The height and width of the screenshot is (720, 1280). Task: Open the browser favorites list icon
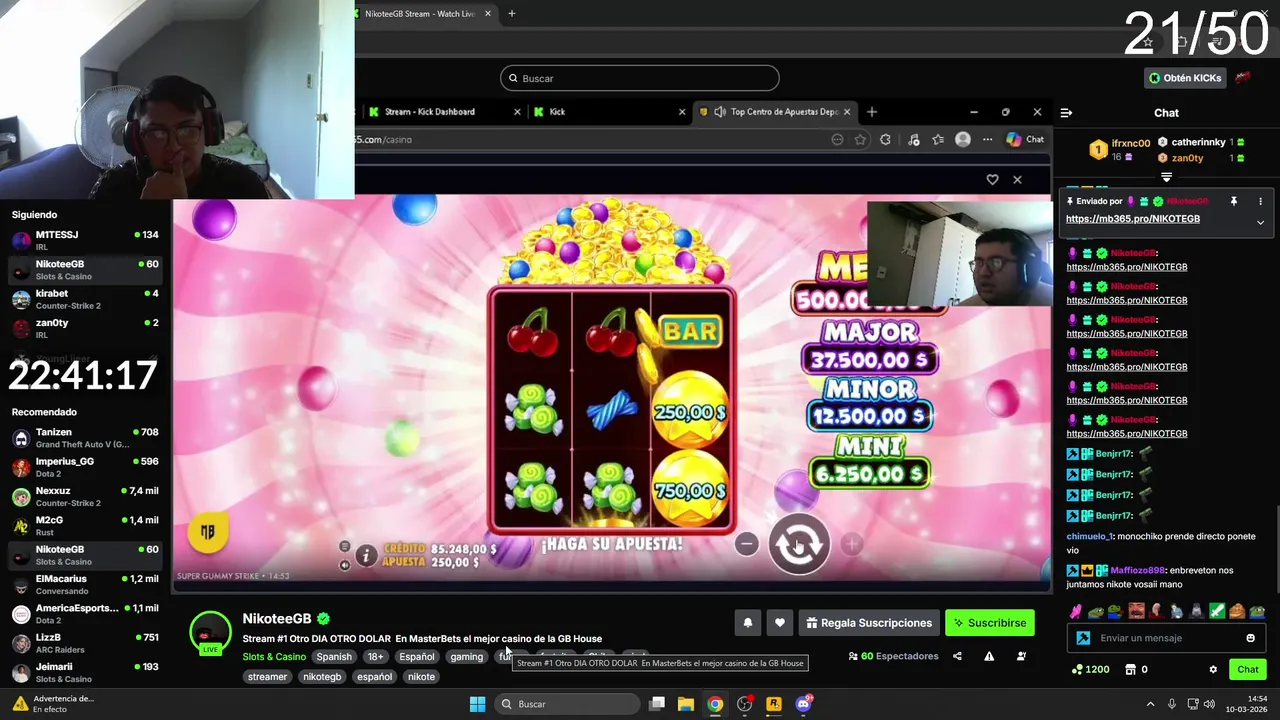[938, 140]
